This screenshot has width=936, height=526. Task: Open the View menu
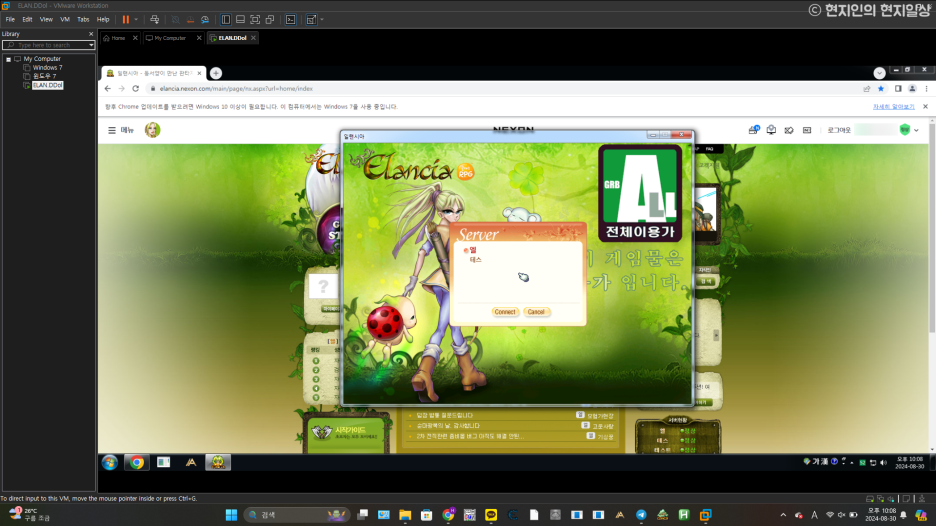point(46,20)
